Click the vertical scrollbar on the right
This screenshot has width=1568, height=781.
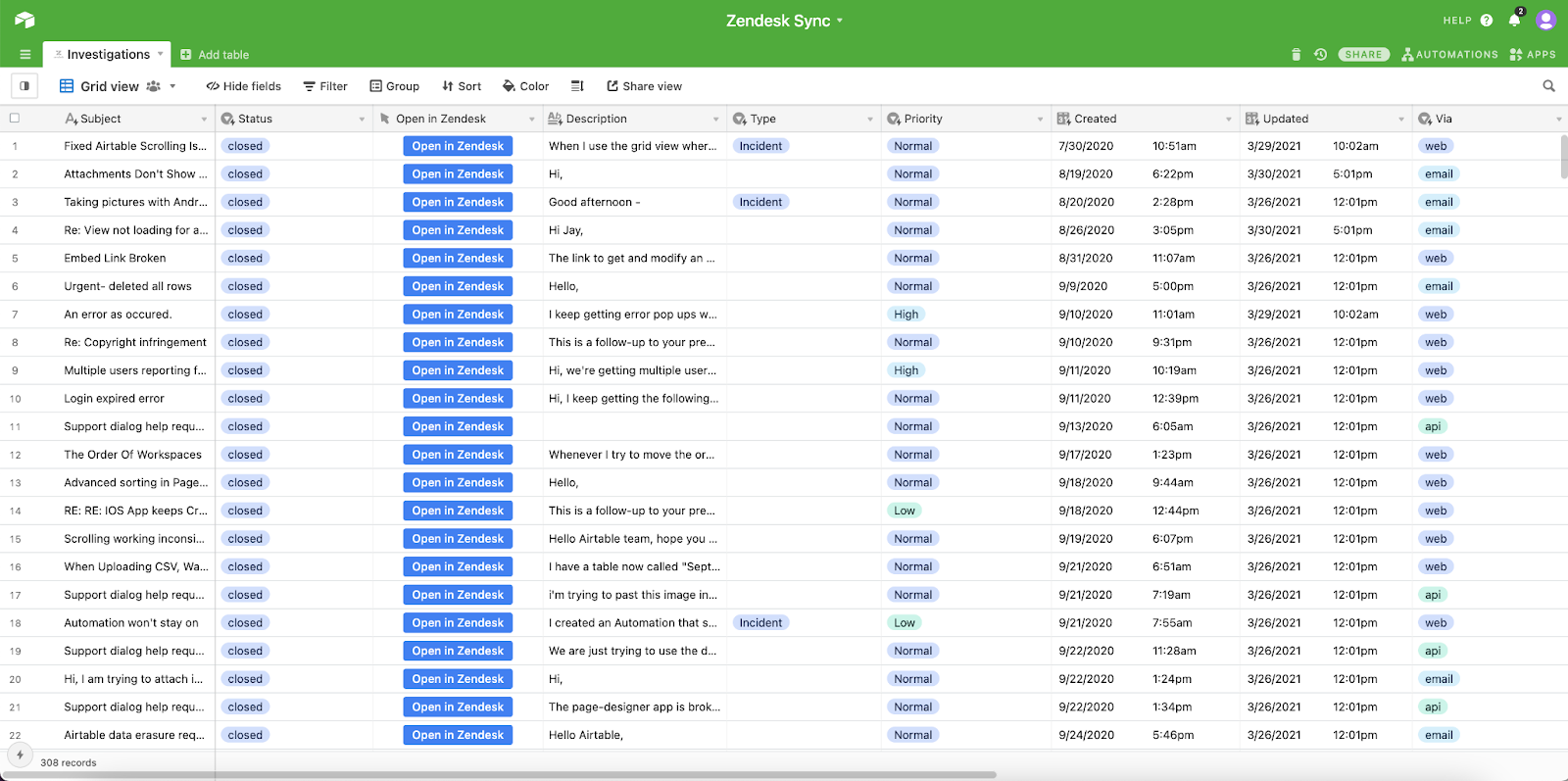click(1564, 157)
